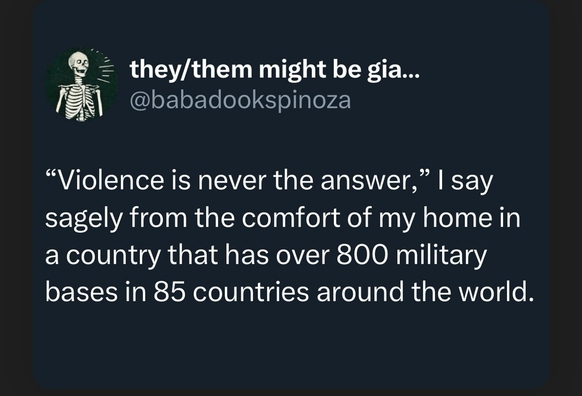Click the skeleton's skull in the avatar
The image size is (582, 396).
point(79,65)
